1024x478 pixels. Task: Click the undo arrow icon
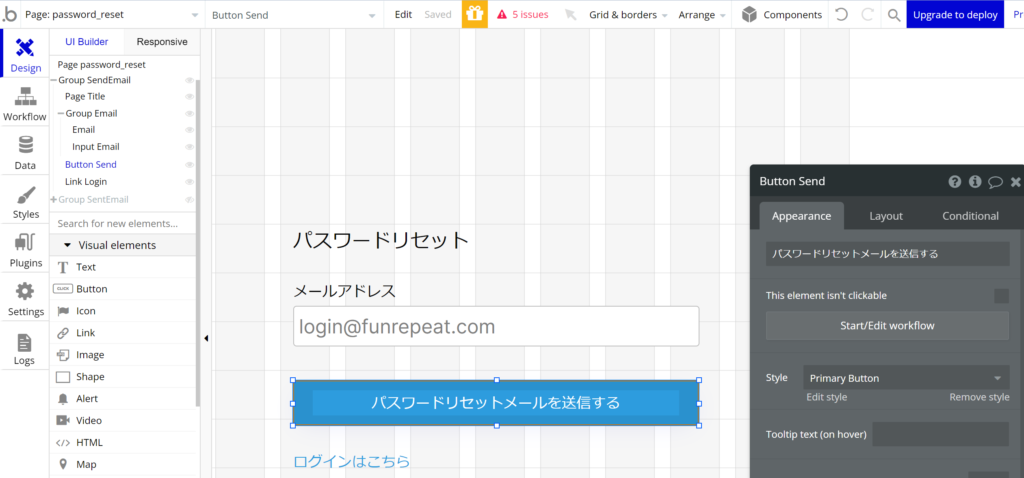point(842,14)
